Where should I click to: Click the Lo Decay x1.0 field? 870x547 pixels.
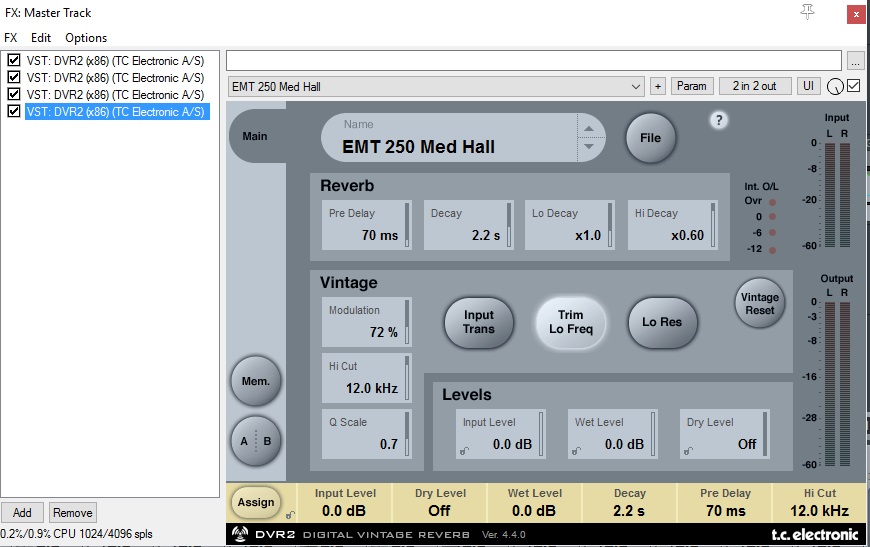coord(570,225)
